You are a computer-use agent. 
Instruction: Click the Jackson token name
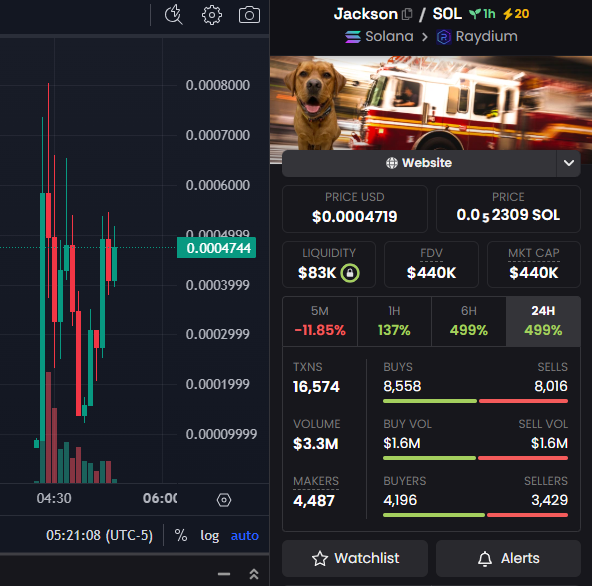(x=365, y=14)
